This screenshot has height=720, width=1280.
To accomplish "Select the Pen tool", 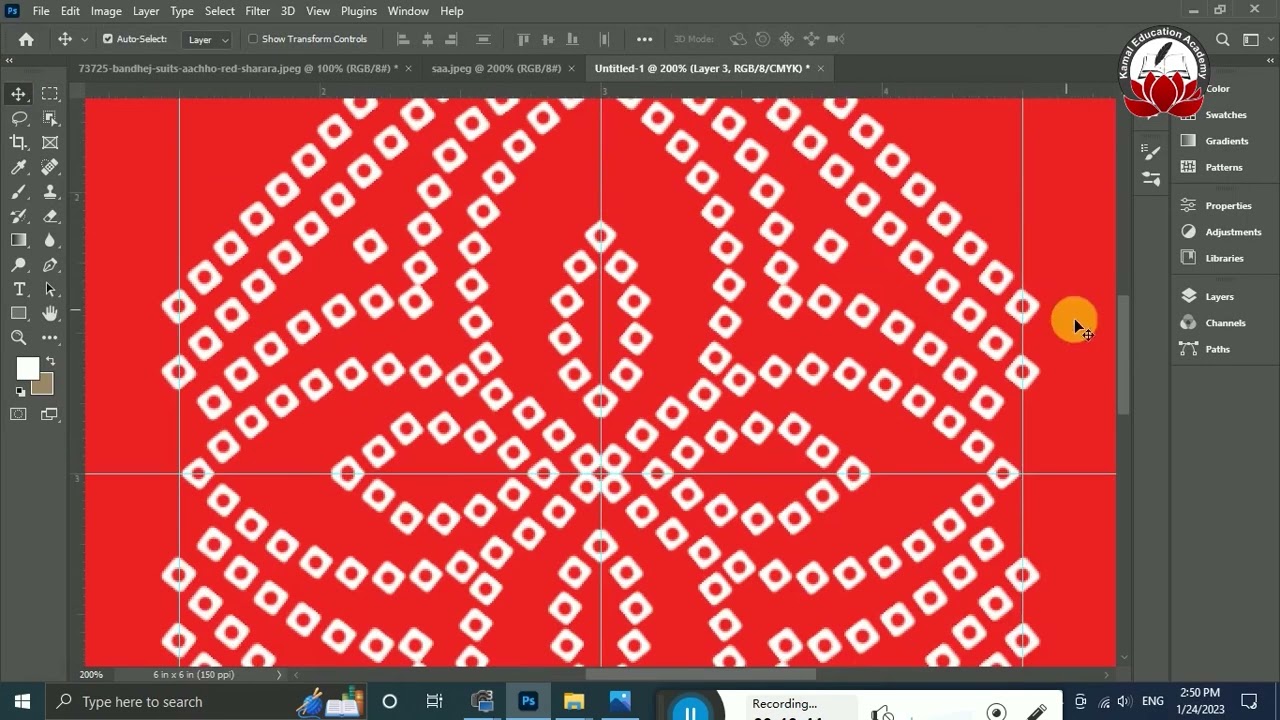I will click(x=50, y=265).
